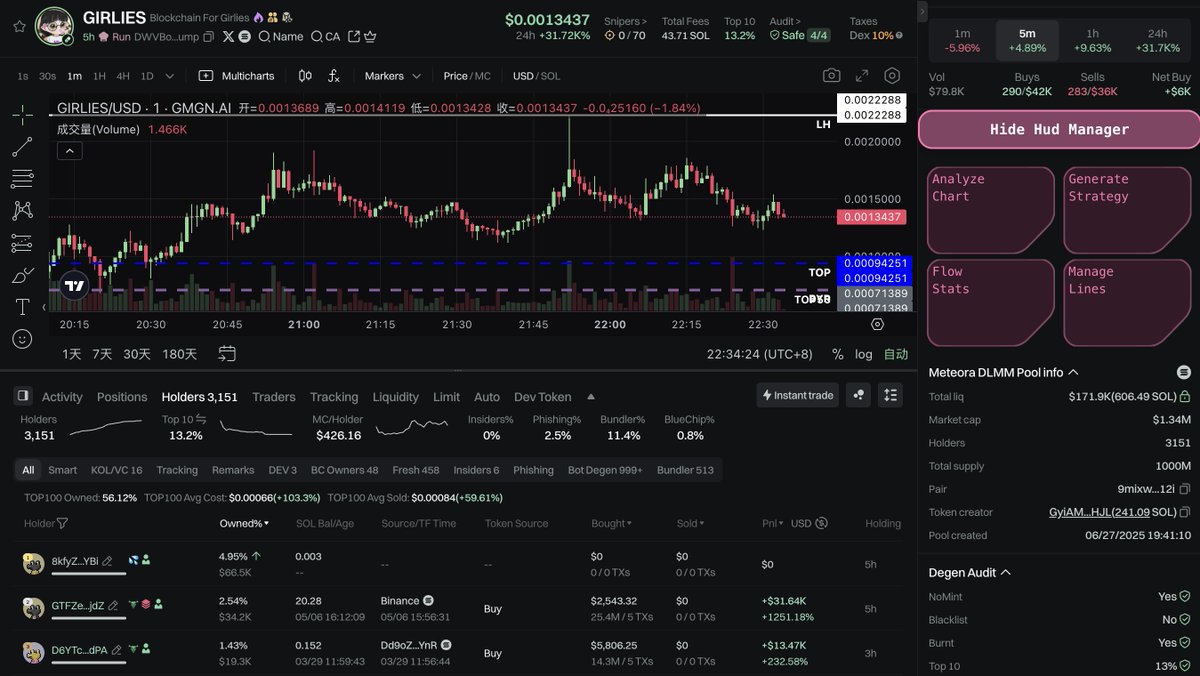Image resolution: width=1200 pixels, height=676 pixels.
Task: Open Flow Stats panel
Action: coord(991,303)
